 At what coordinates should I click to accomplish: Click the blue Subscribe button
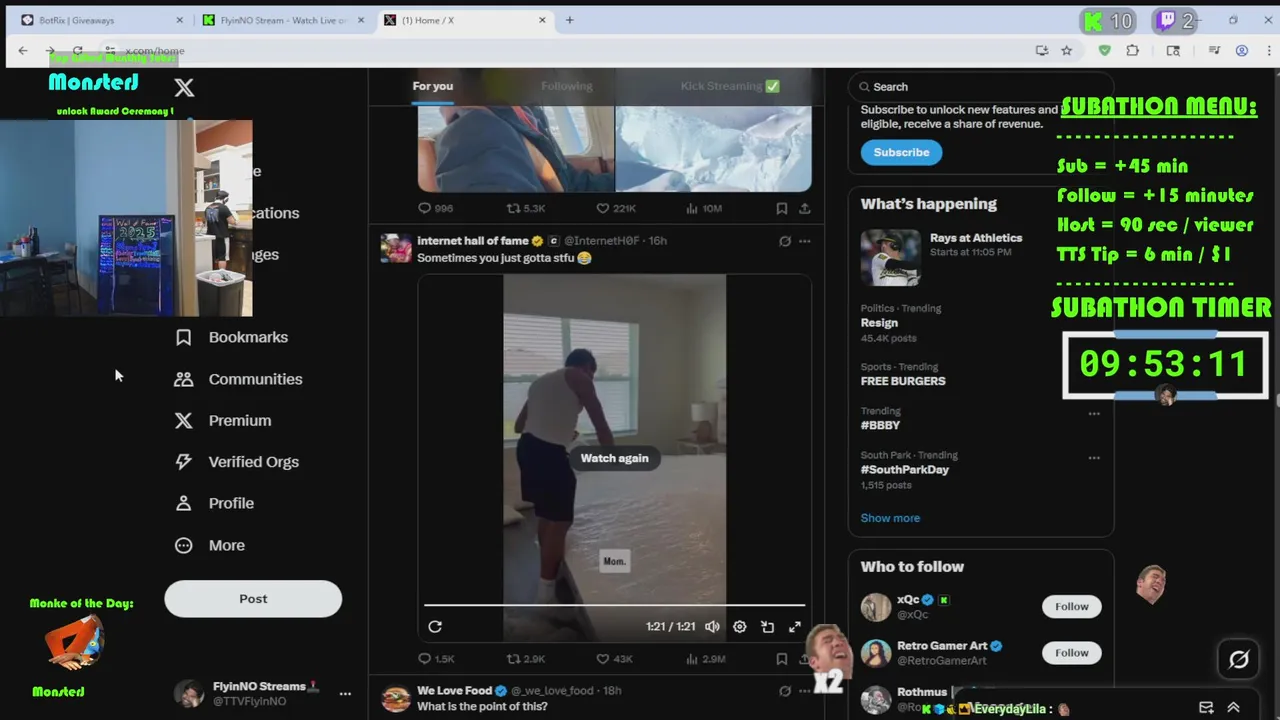[901, 152]
